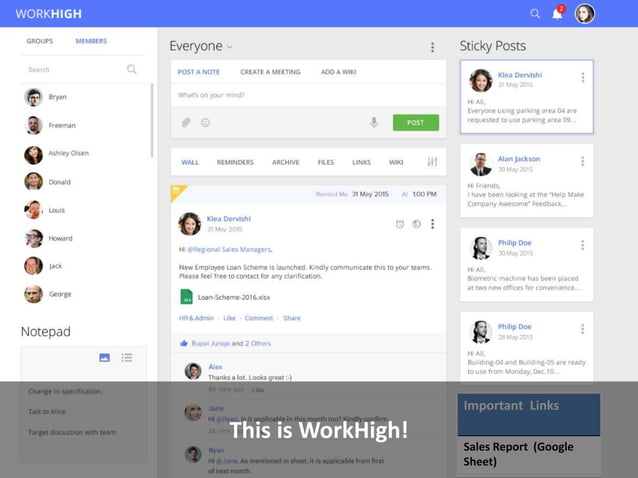Switch to the Reminders tab
The height and width of the screenshot is (478, 638).
point(235,162)
